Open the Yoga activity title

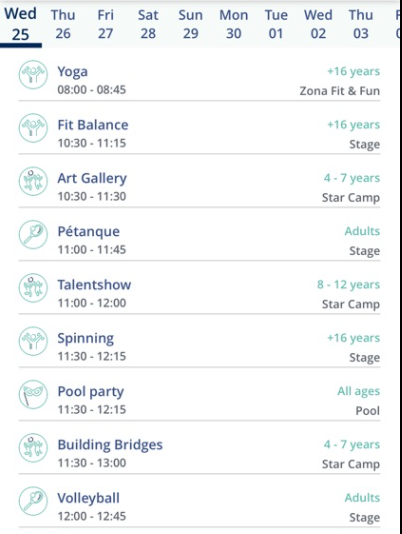coord(73,72)
